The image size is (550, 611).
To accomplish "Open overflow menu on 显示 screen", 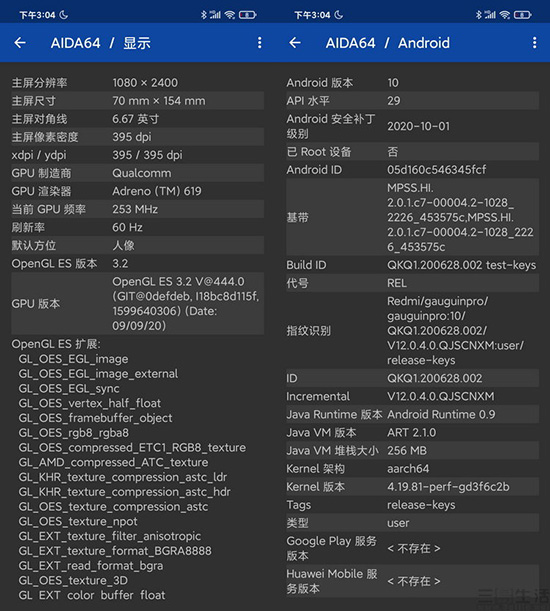I will coord(260,43).
